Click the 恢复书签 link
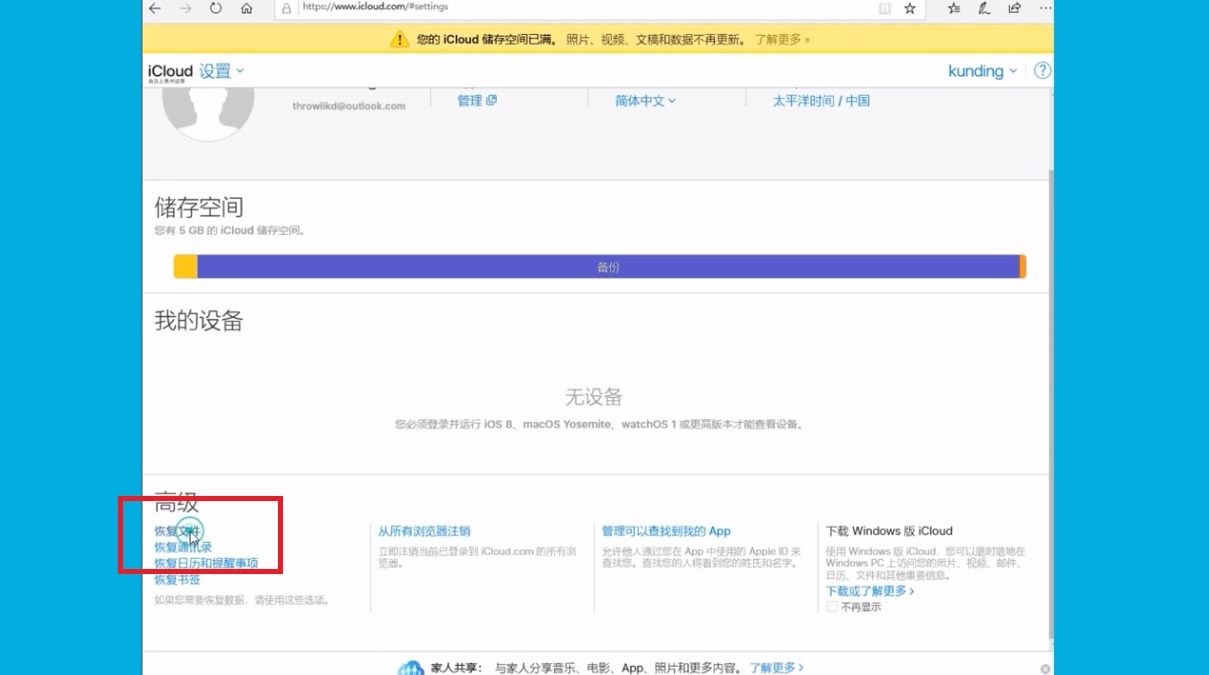Screen dimensions: 1209x675 coord(177,579)
